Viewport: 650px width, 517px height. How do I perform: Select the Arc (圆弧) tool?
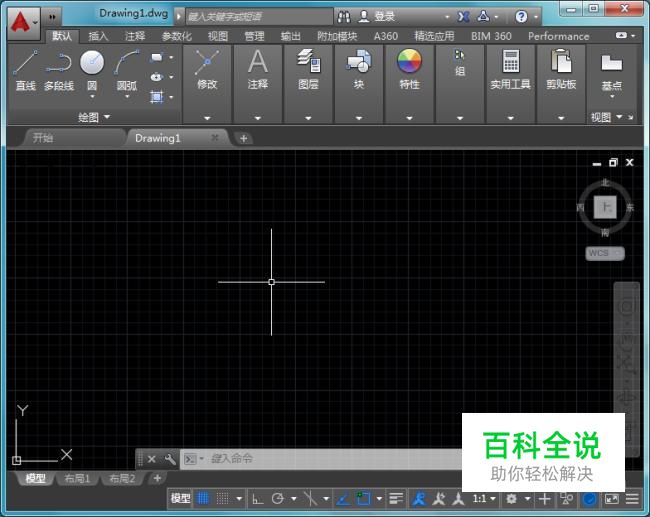(x=127, y=70)
